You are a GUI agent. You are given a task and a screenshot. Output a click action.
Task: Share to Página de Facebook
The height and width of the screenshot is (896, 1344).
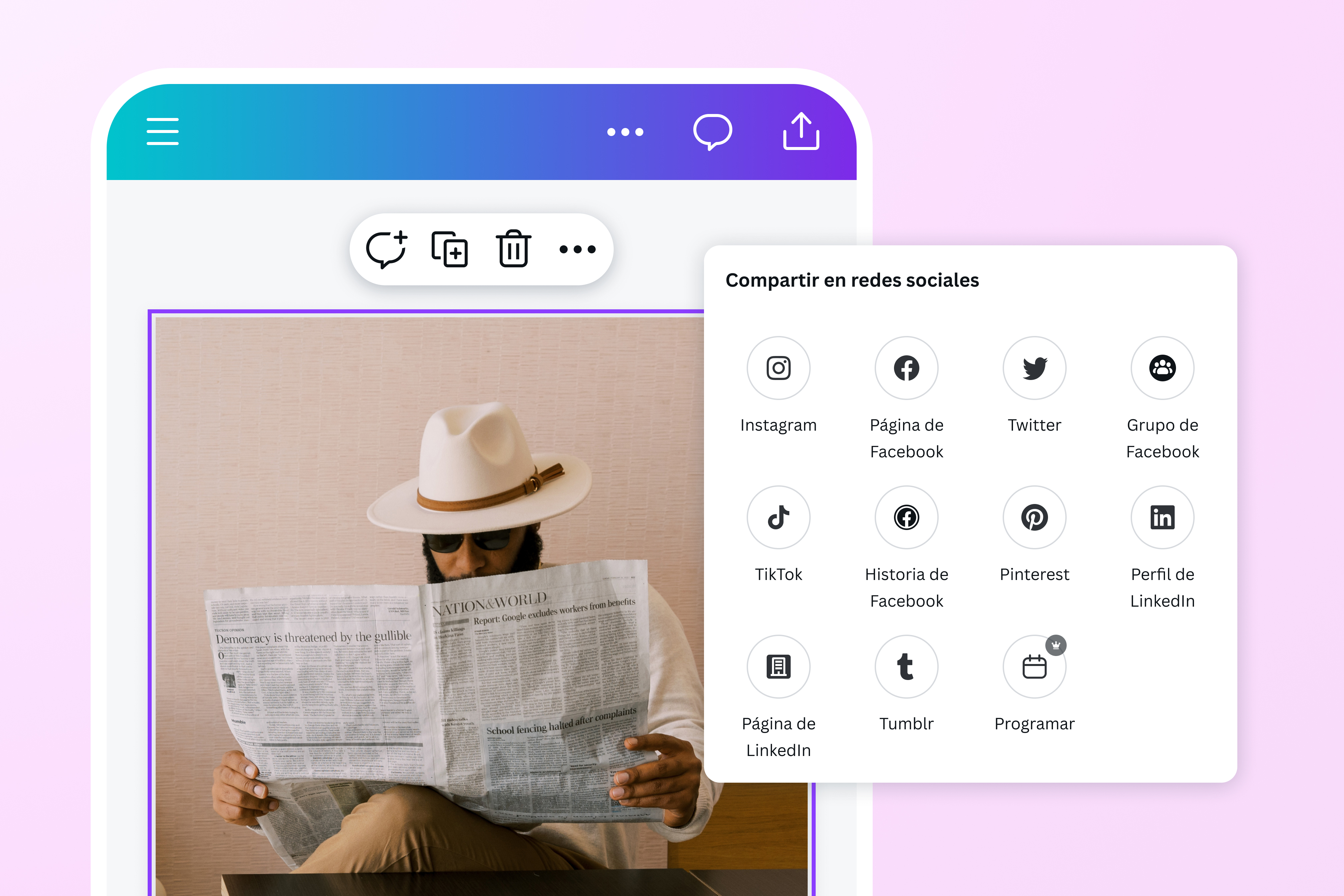point(906,368)
